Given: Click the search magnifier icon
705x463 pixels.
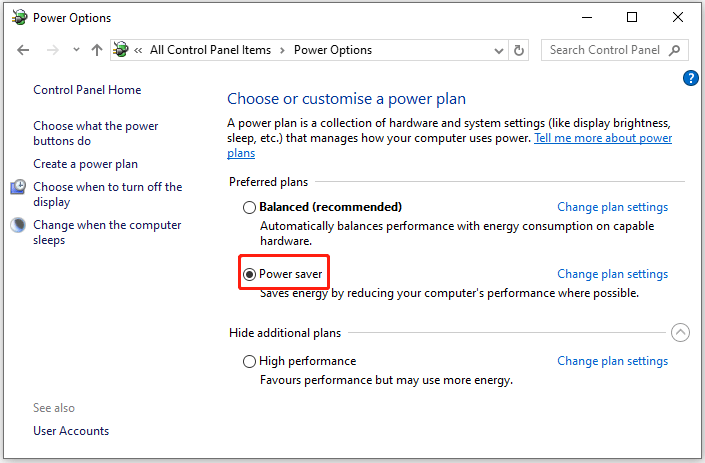Looking at the screenshot, I should tap(674, 50).
